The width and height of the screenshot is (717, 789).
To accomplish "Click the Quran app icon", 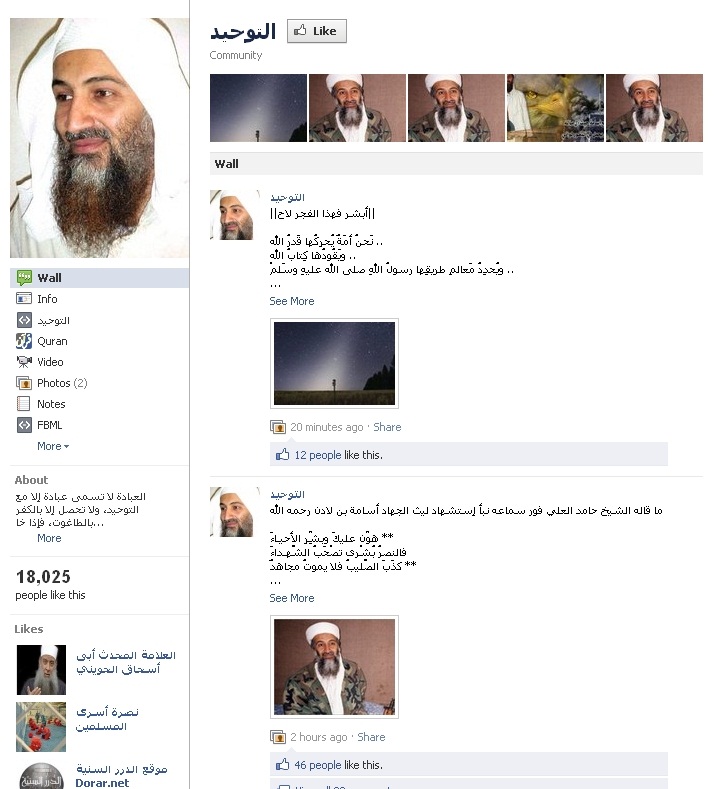I will [24, 341].
